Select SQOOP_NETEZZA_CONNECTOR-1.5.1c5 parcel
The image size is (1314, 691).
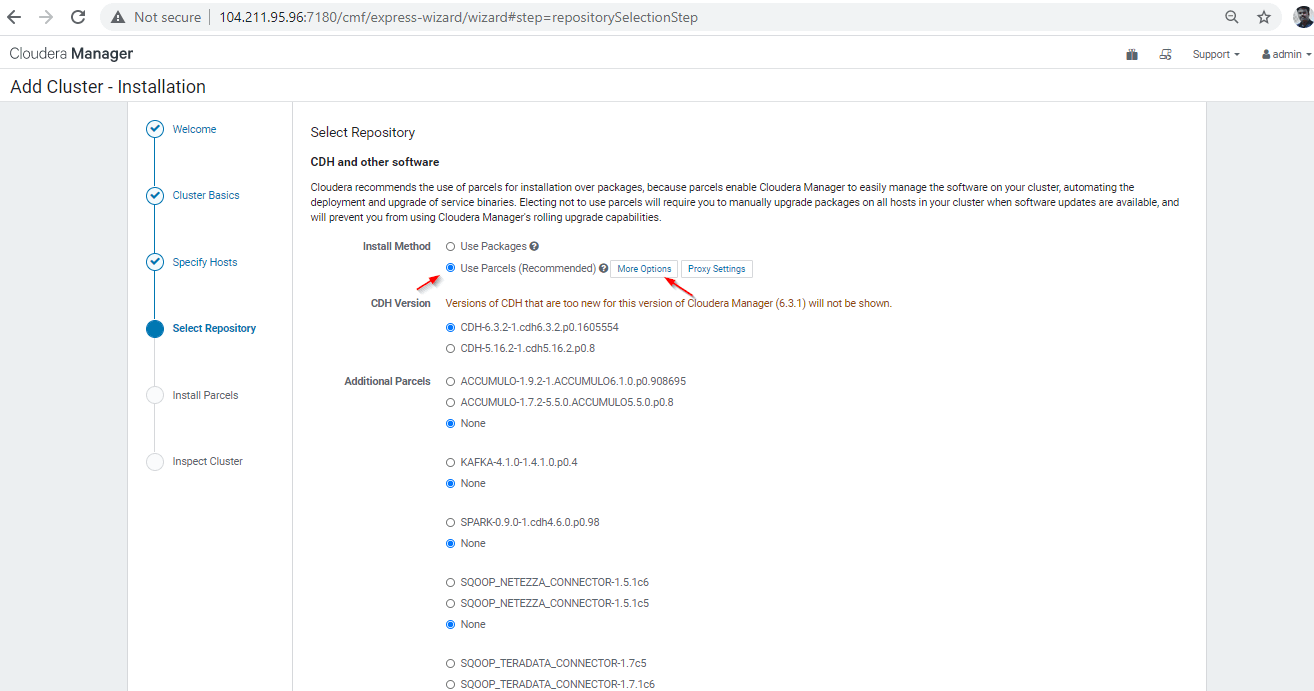(450, 603)
